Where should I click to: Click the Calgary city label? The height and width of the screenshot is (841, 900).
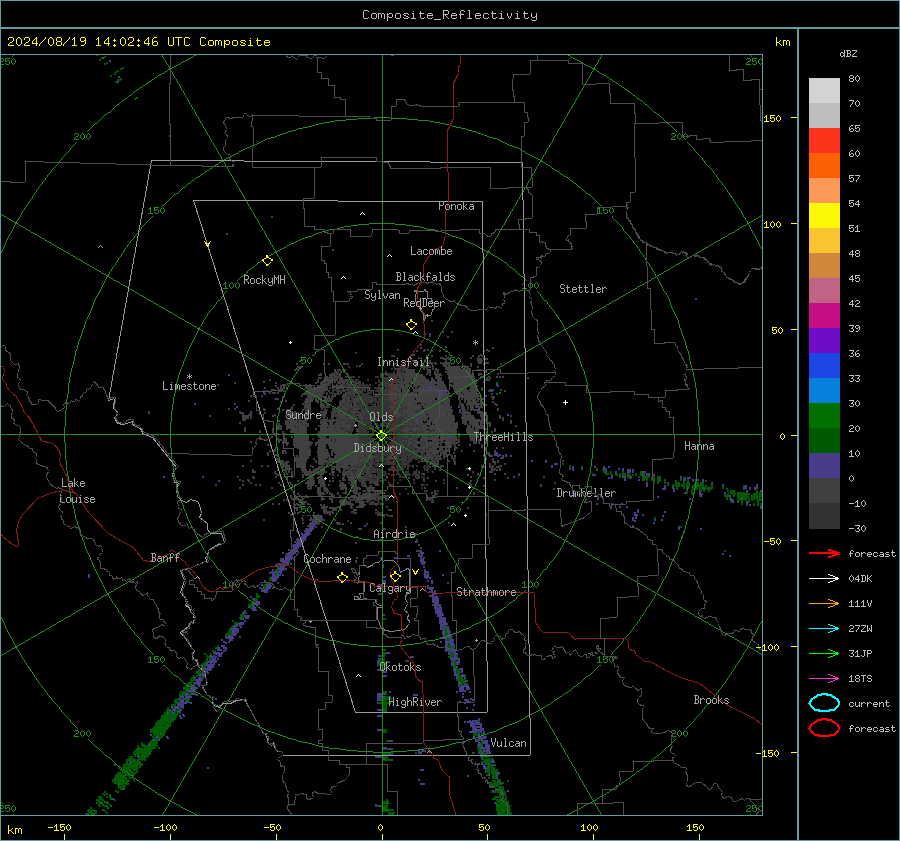pos(390,588)
